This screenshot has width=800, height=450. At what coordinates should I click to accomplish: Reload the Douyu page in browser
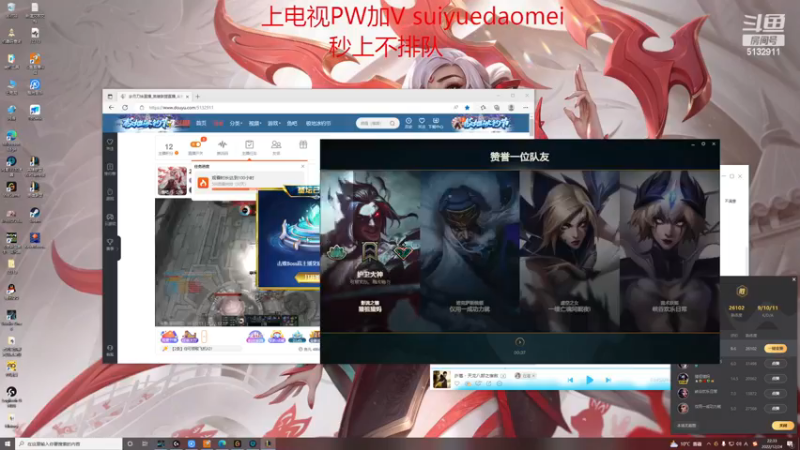[125, 108]
